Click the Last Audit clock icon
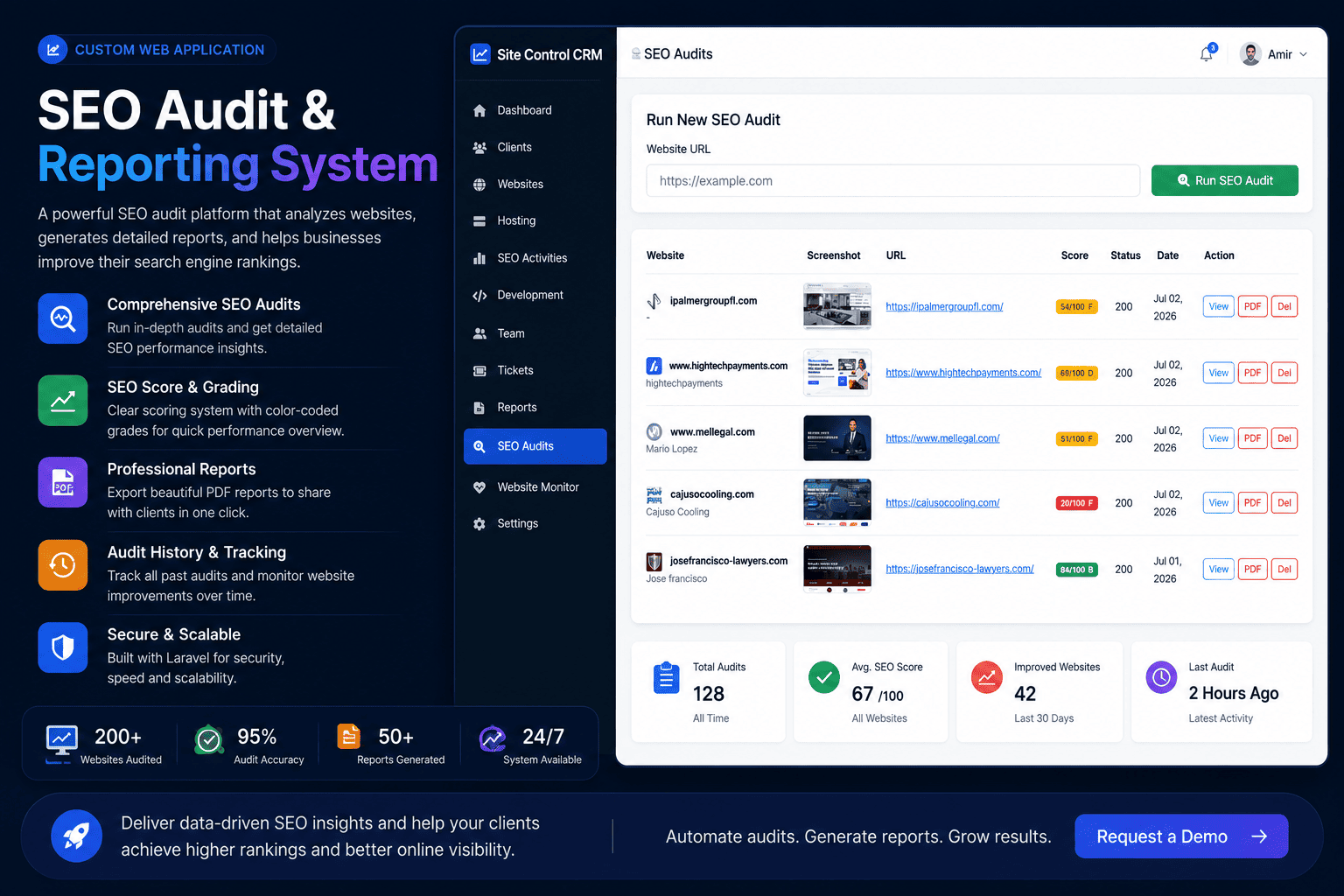This screenshot has height=896, width=1344. [x=1161, y=677]
